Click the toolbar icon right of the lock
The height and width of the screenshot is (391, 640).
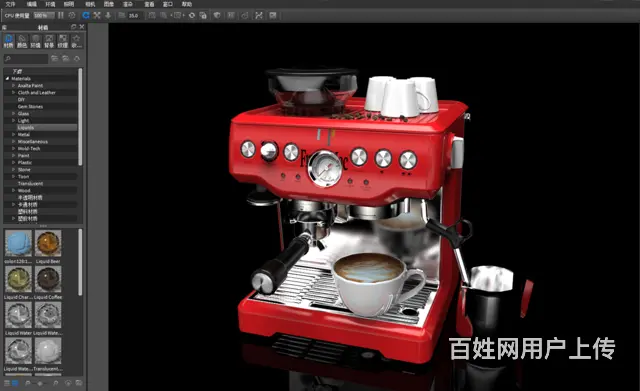(217, 16)
